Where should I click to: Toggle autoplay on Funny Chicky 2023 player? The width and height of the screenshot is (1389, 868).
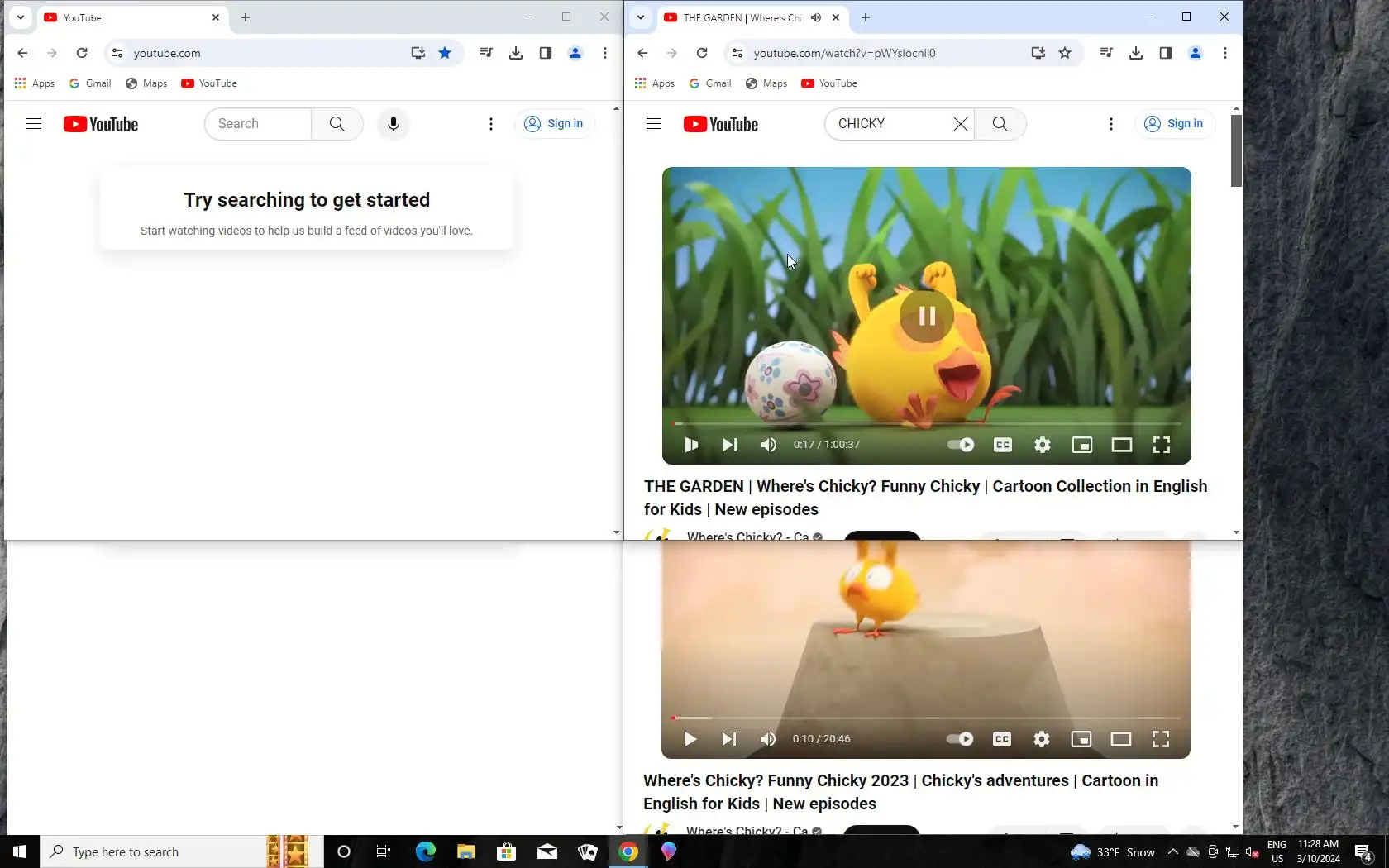pyautogui.click(x=960, y=739)
